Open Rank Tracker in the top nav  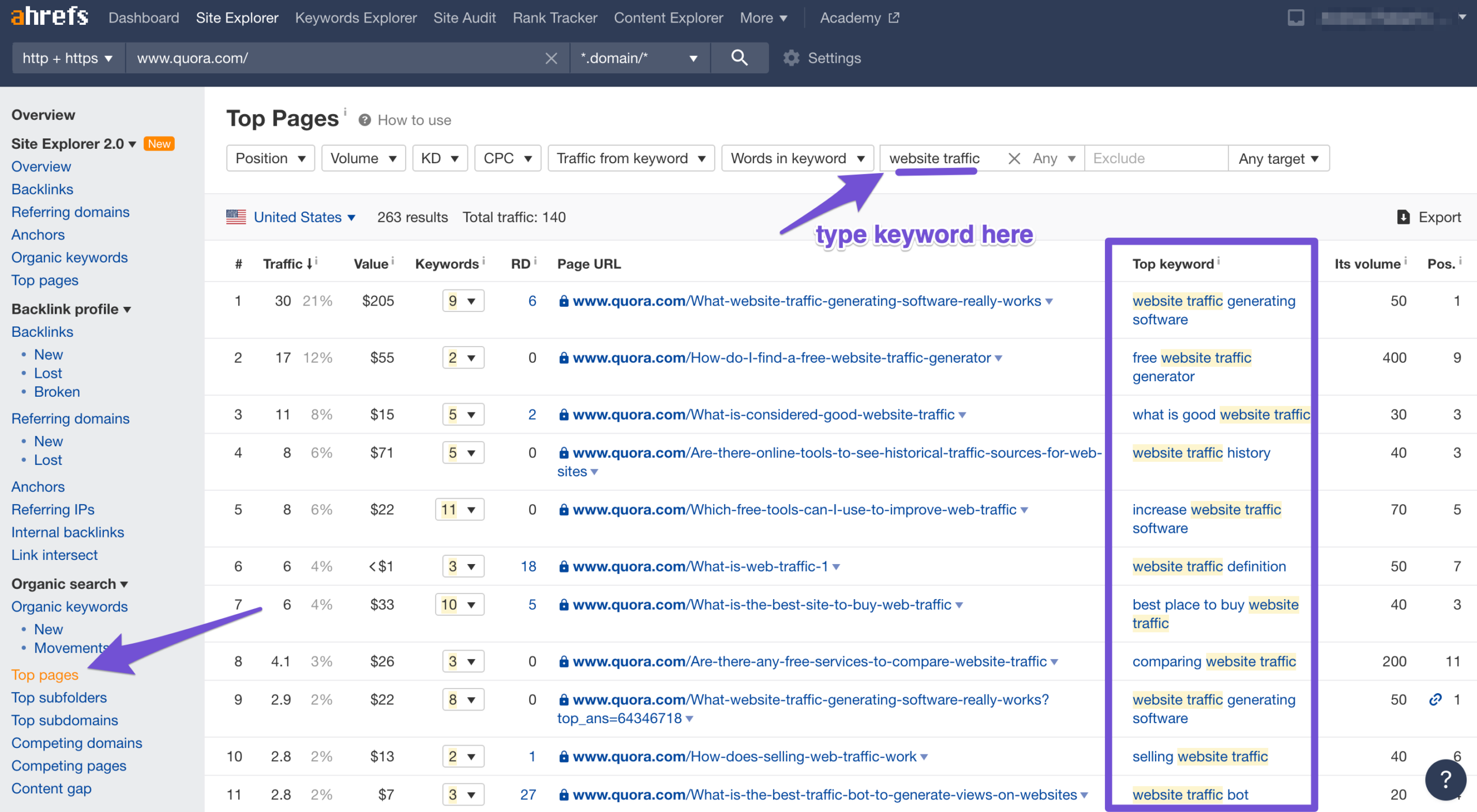point(555,18)
